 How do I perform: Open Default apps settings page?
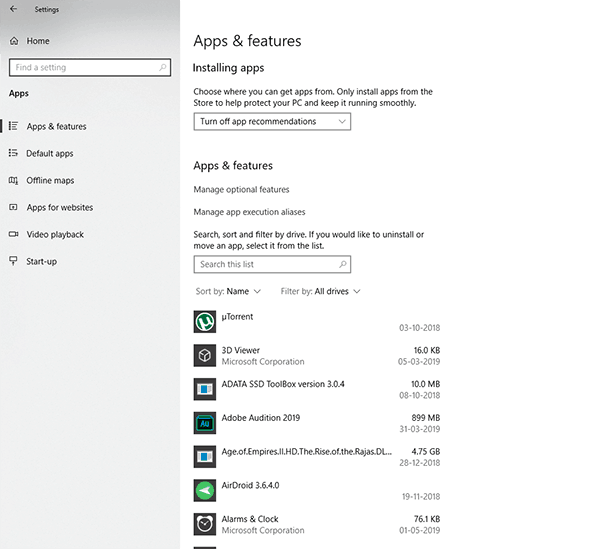50,153
